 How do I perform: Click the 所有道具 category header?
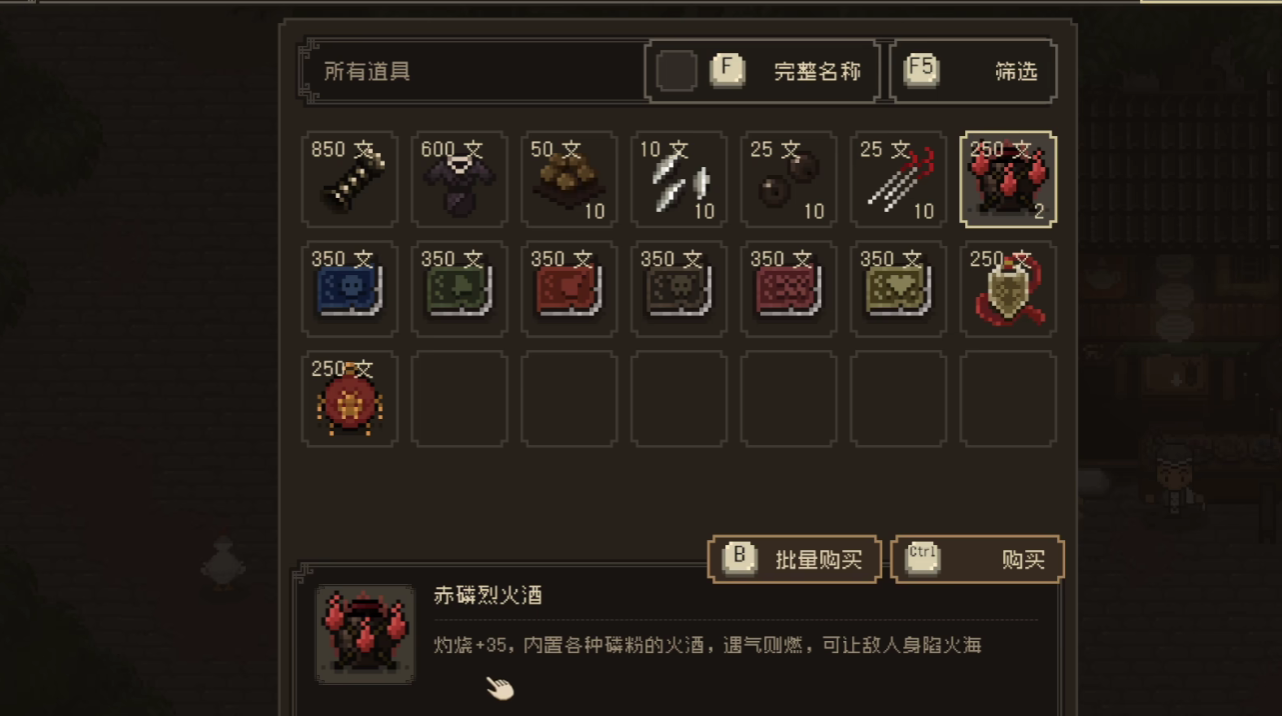(367, 72)
